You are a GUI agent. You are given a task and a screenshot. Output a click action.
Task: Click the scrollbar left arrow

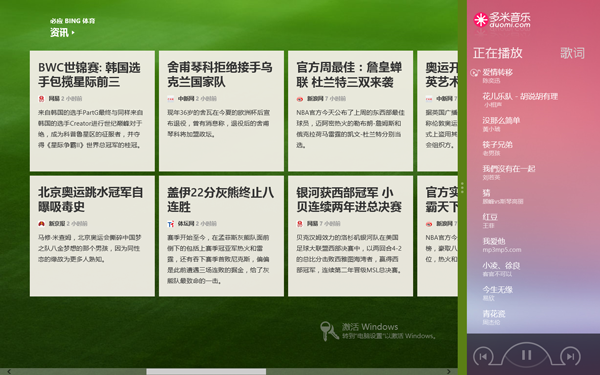9,372
